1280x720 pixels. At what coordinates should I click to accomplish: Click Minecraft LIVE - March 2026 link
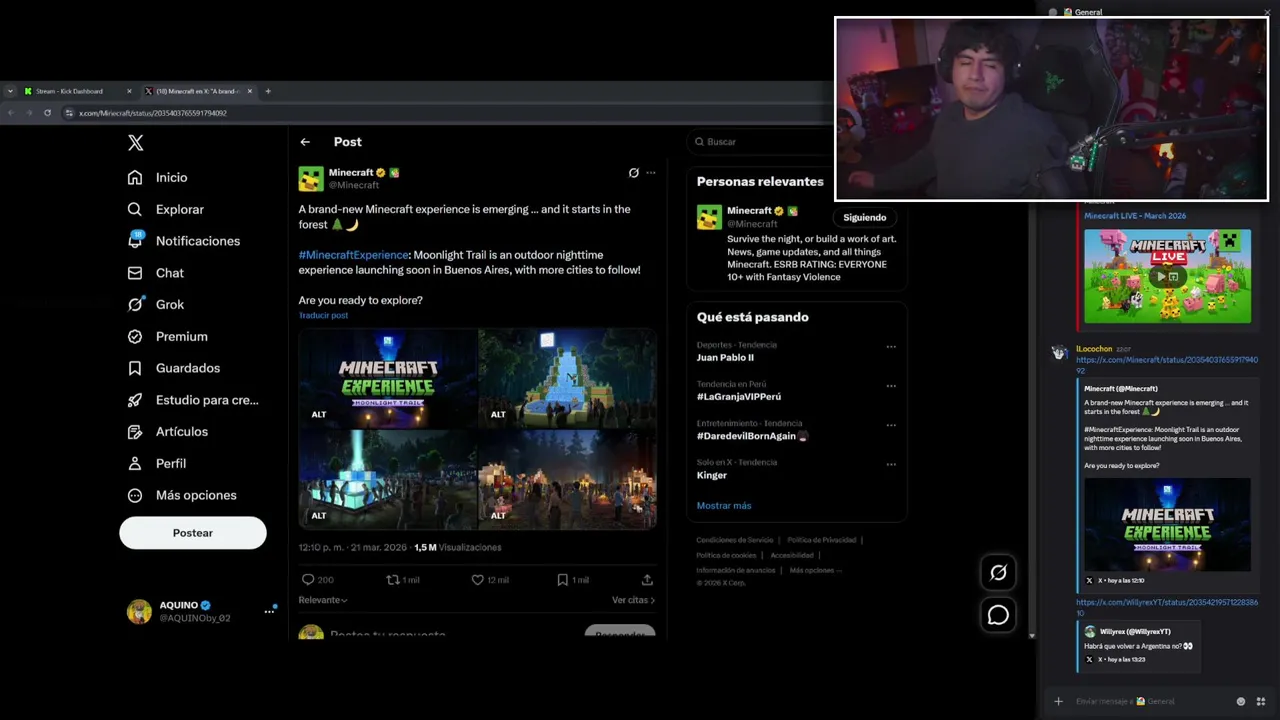point(1135,216)
